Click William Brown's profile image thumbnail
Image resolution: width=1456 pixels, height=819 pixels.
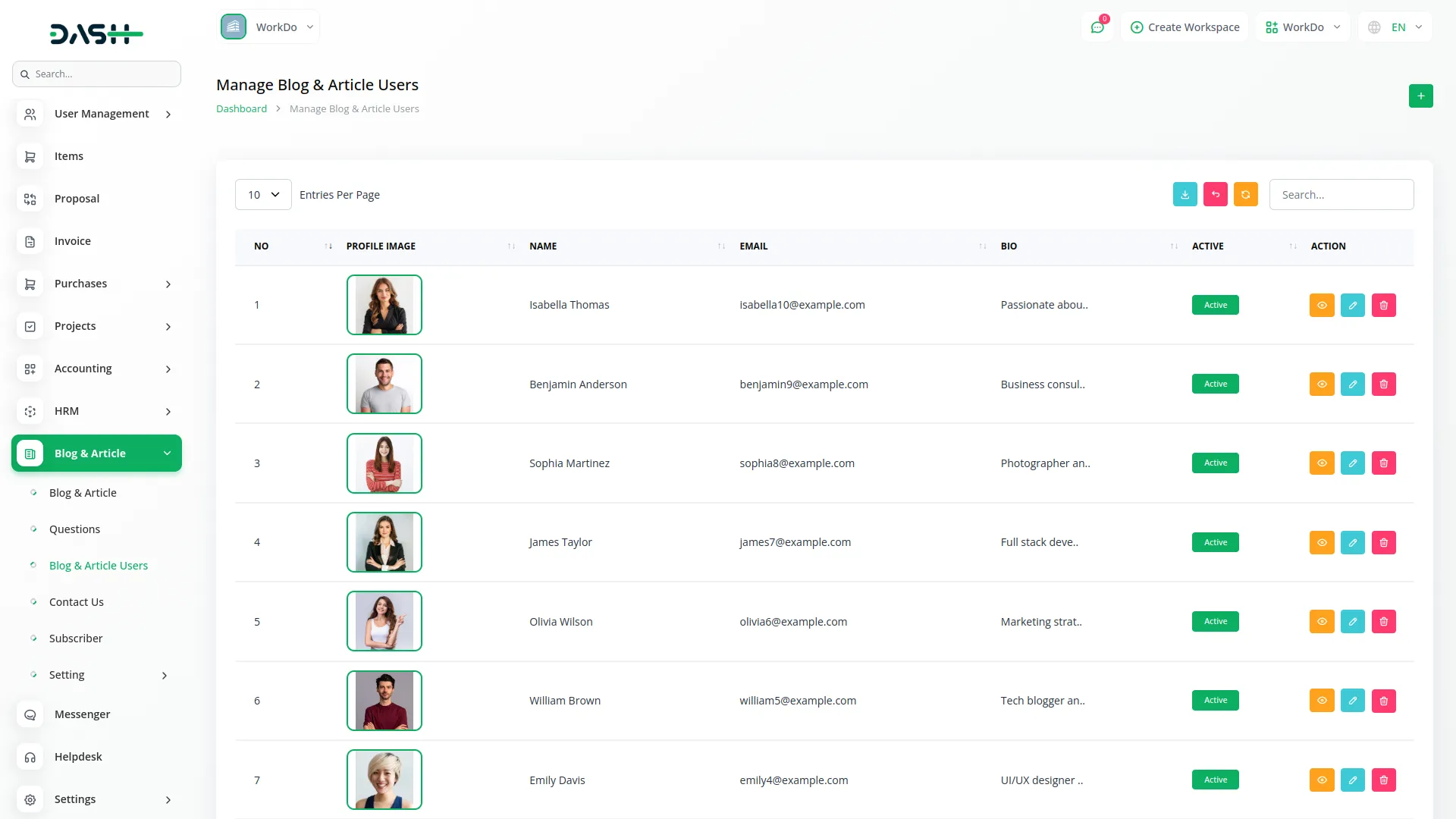pyautogui.click(x=384, y=701)
